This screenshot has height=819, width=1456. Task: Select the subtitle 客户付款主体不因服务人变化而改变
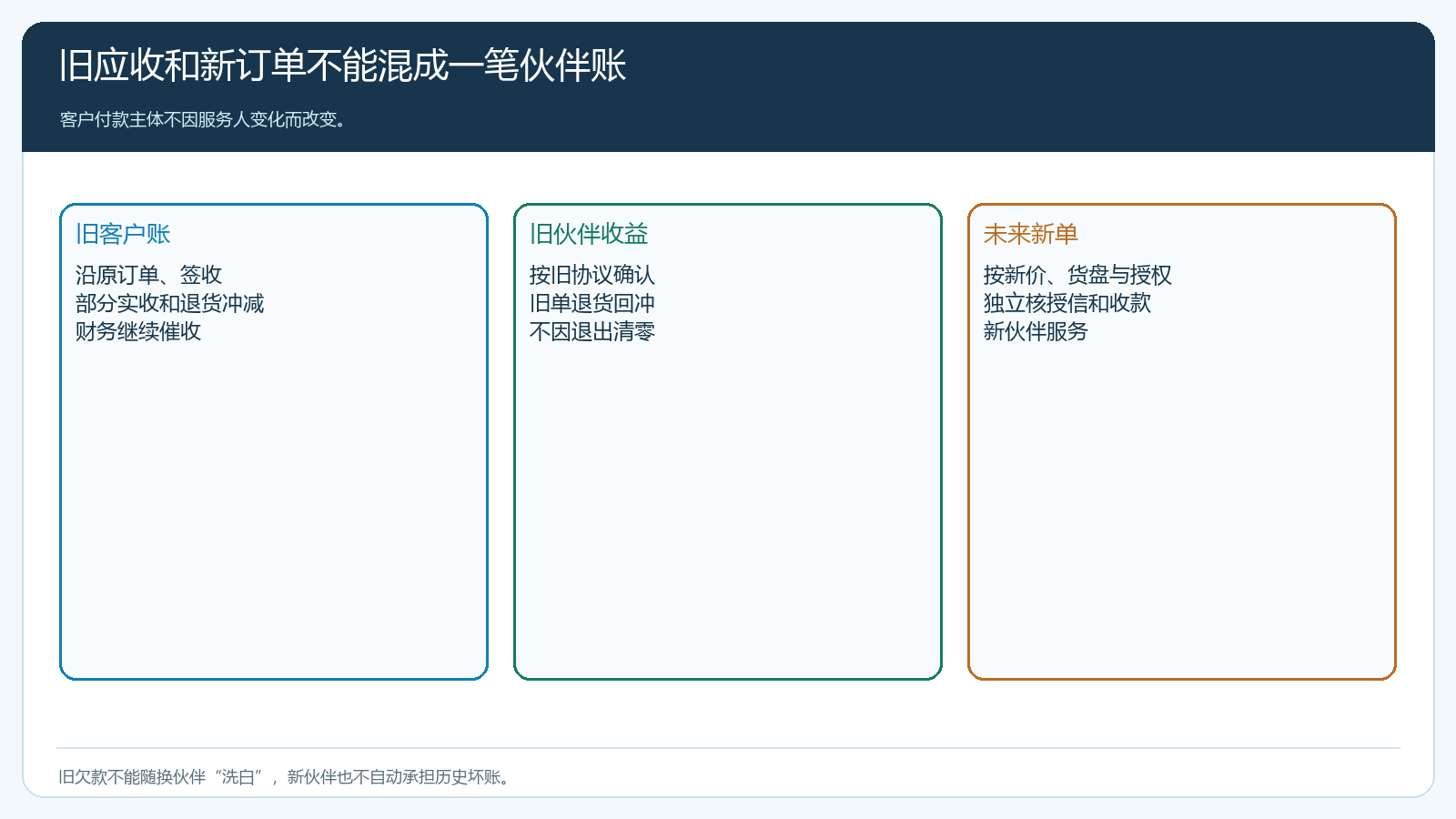click(x=204, y=120)
